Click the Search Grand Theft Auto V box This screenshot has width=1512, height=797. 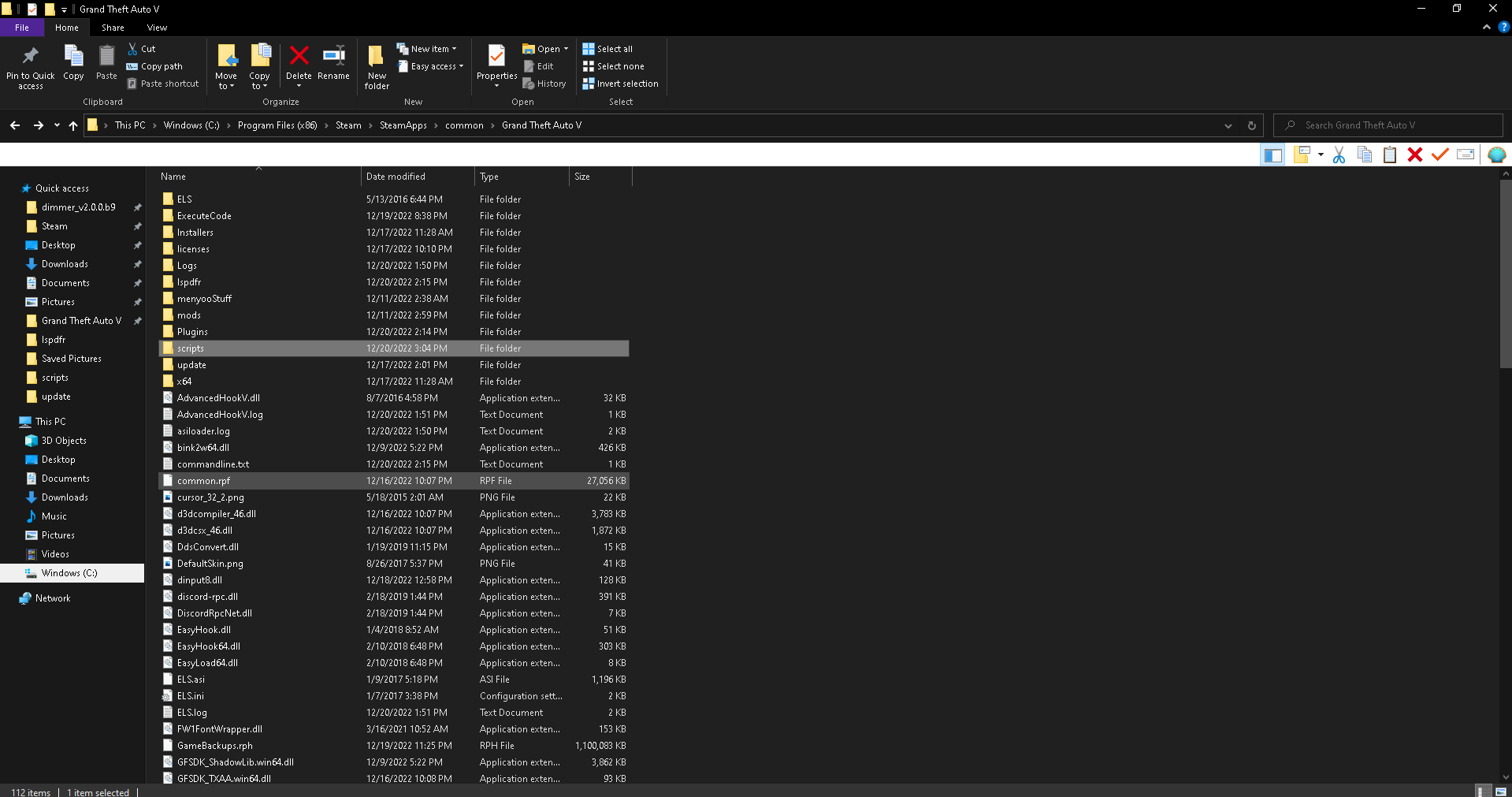1388,125
